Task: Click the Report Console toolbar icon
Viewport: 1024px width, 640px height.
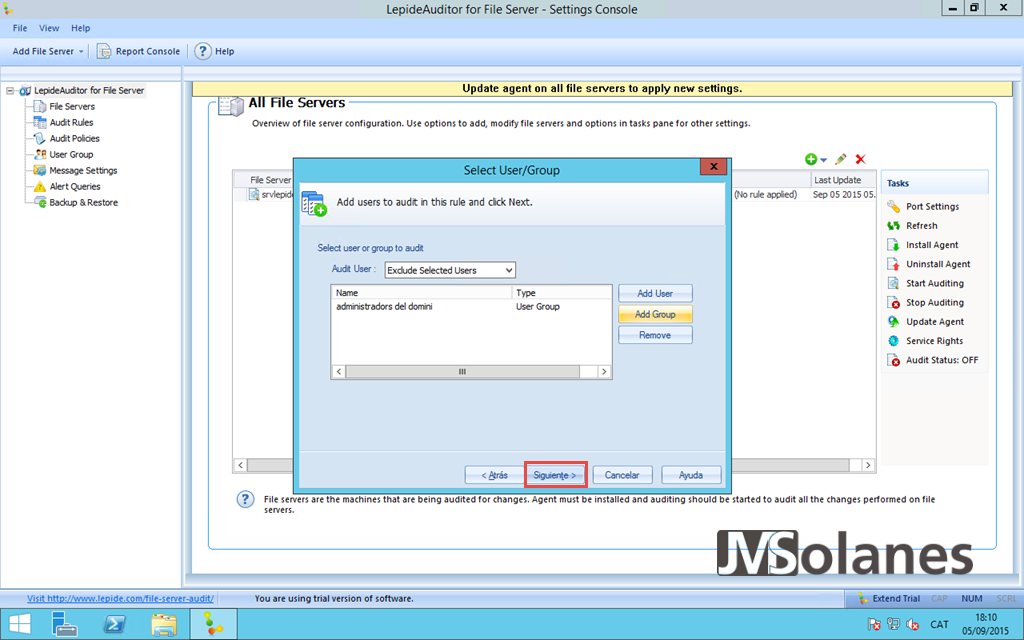Action: click(104, 51)
